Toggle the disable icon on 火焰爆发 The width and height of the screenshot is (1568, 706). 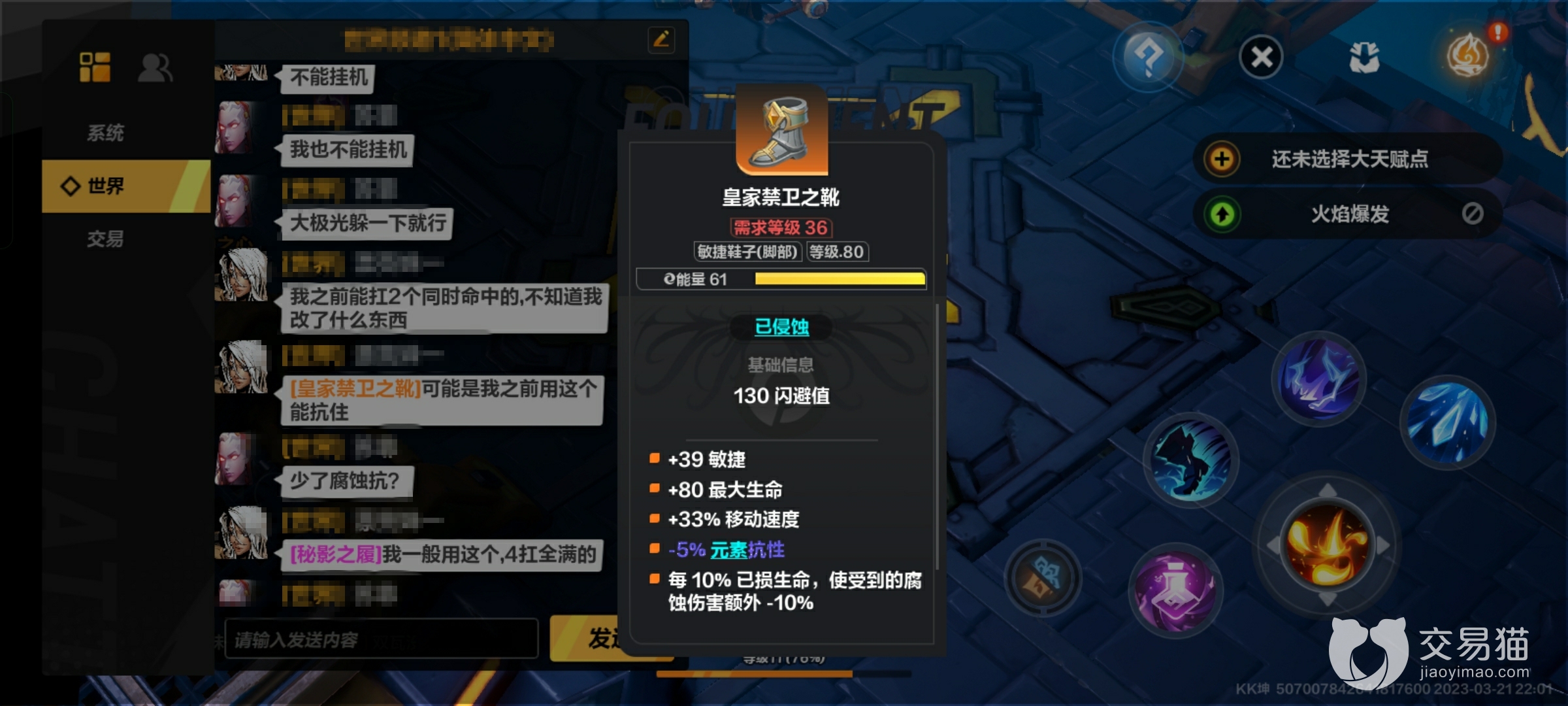click(1472, 213)
